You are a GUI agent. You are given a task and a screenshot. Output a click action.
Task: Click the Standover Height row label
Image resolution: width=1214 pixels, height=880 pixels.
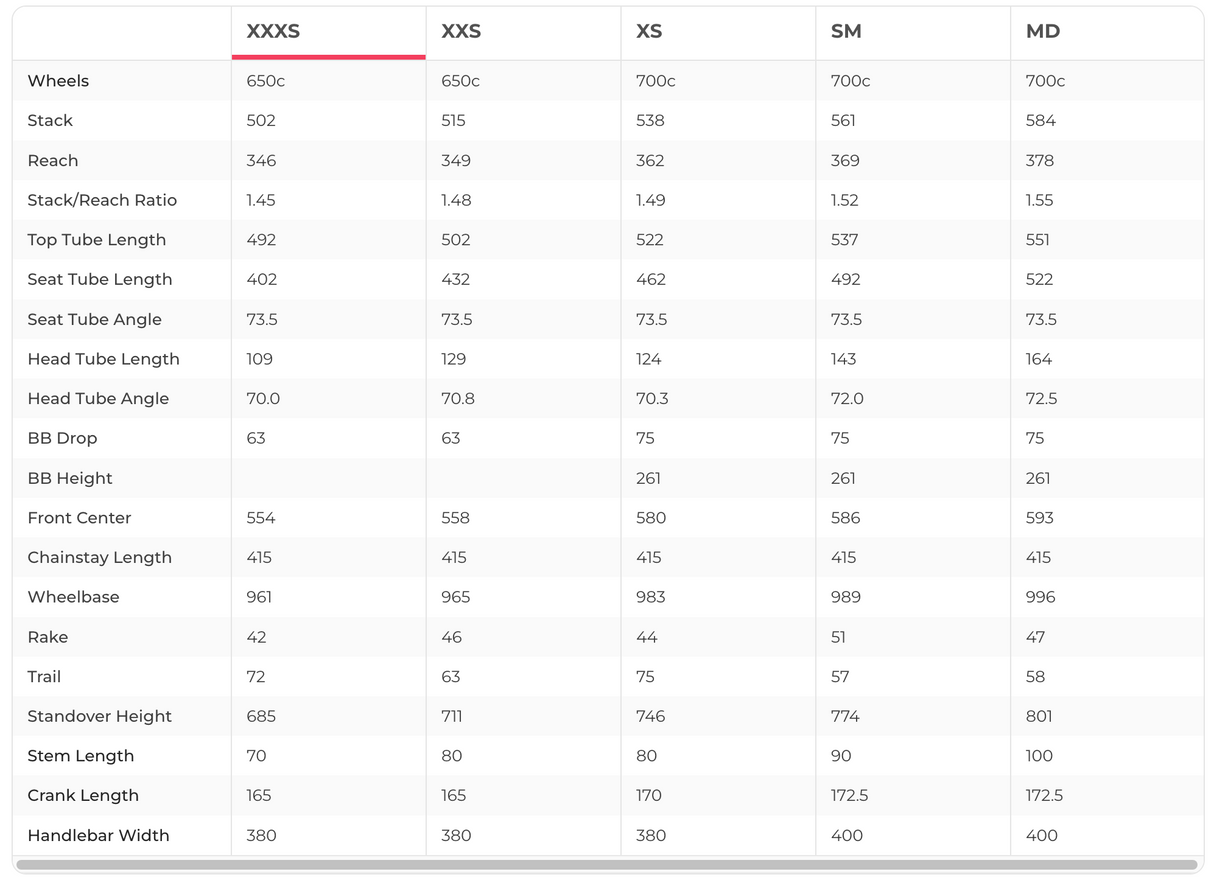pyautogui.click(x=100, y=716)
